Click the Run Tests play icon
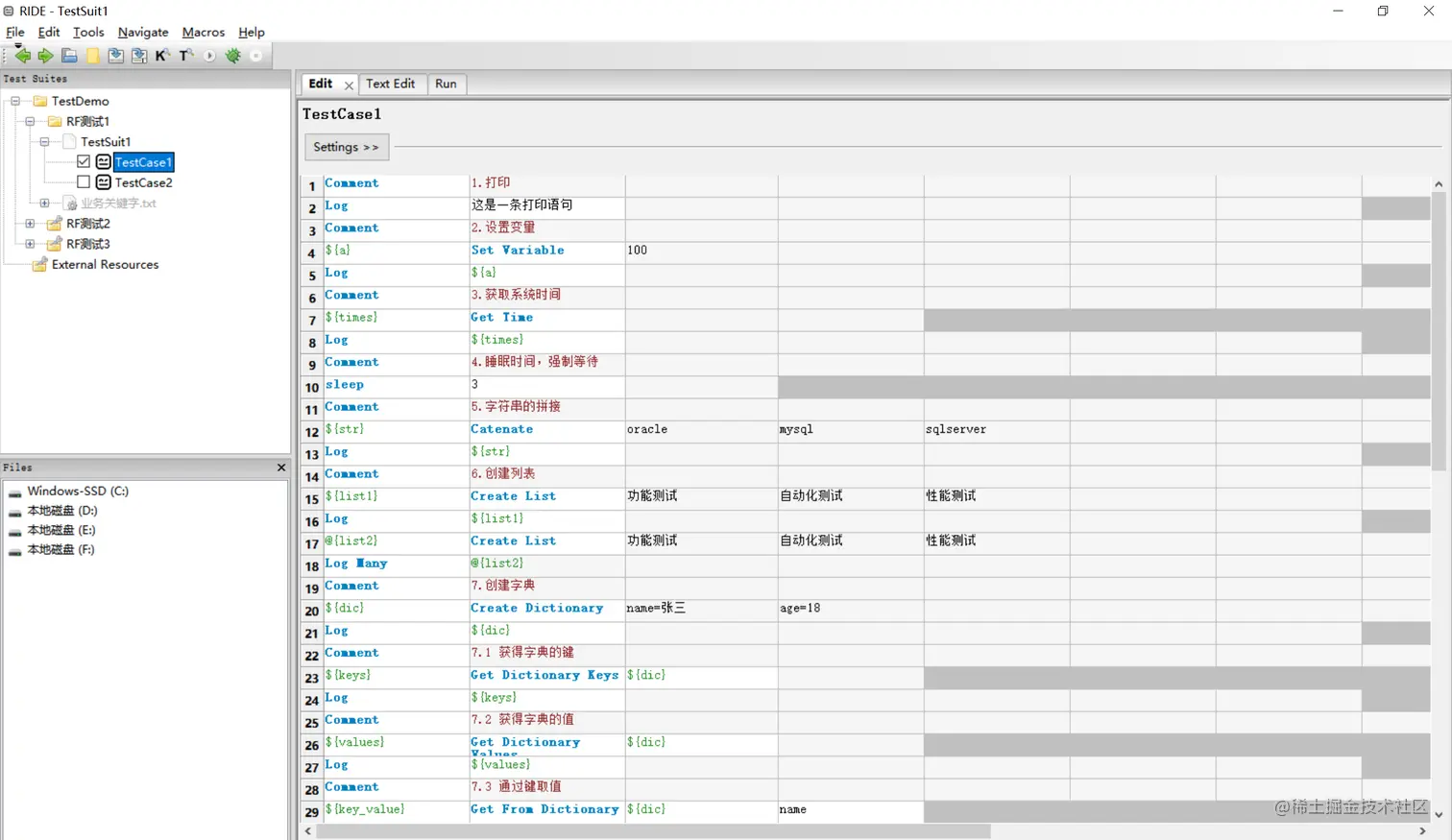Image resolution: width=1452 pixels, height=840 pixels. coord(209,56)
